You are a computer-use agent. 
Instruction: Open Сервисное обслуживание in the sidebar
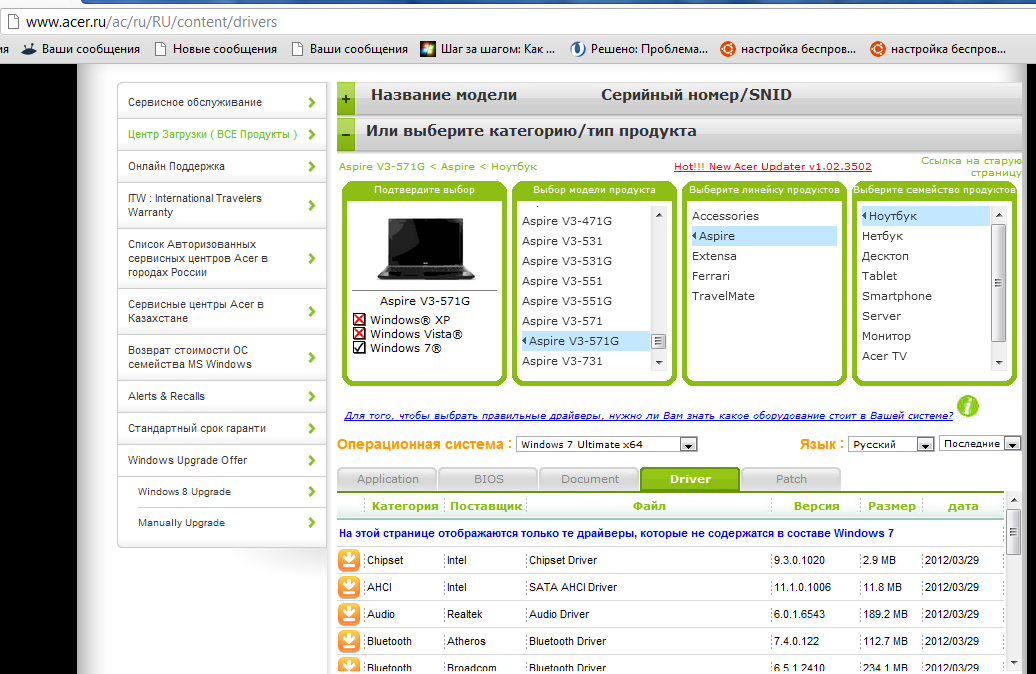pyautogui.click(x=195, y=102)
